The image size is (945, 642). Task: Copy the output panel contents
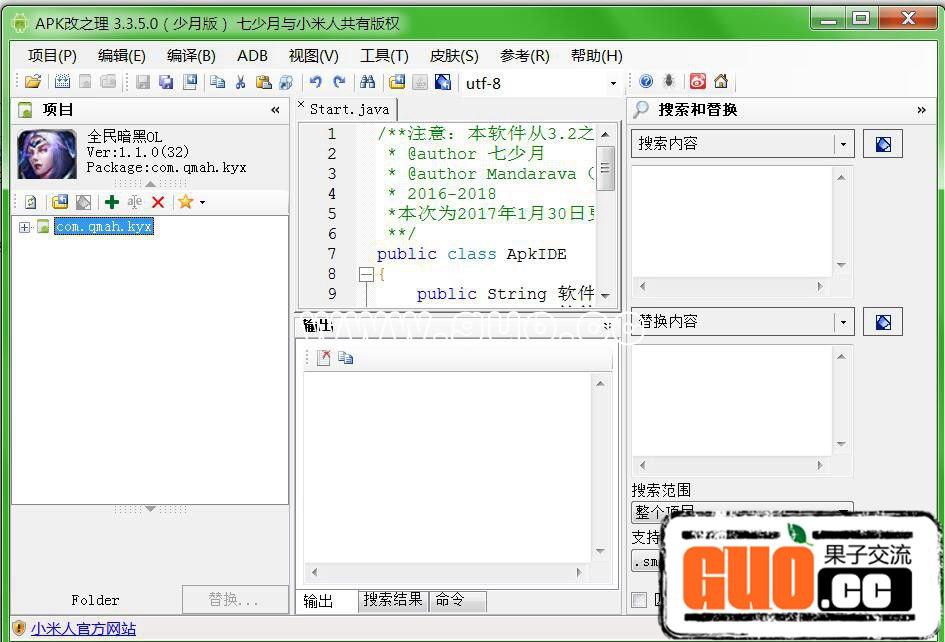click(345, 358)
